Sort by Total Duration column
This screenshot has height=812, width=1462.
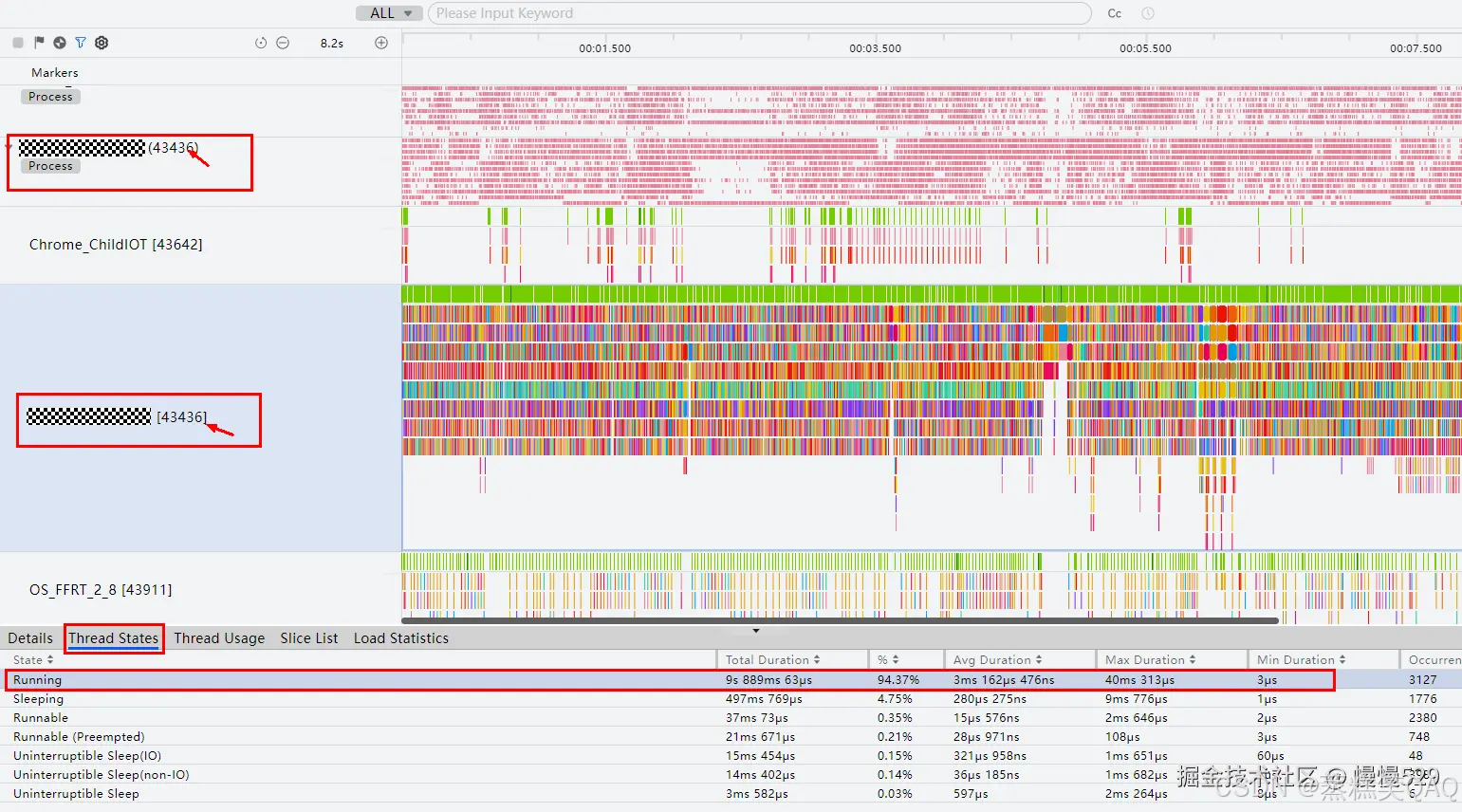coord(772,660)
